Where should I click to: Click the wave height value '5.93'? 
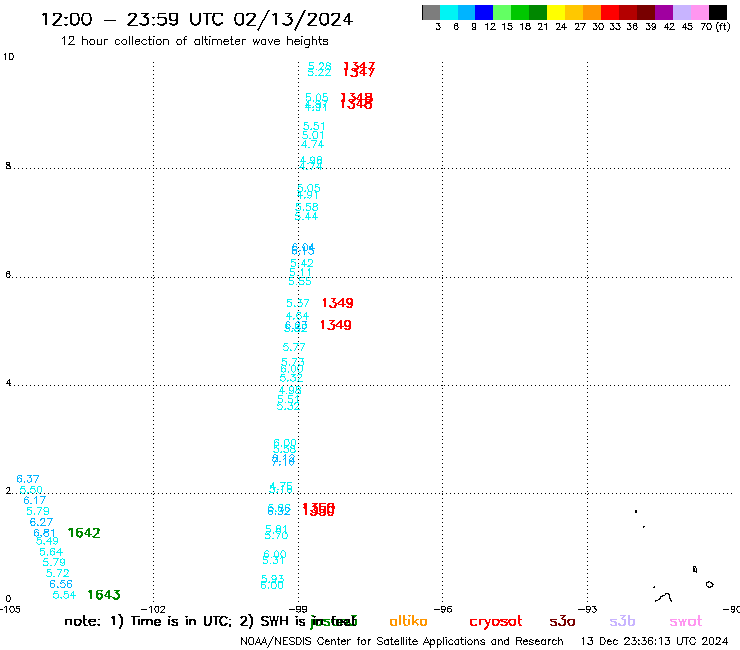(273, 578)
